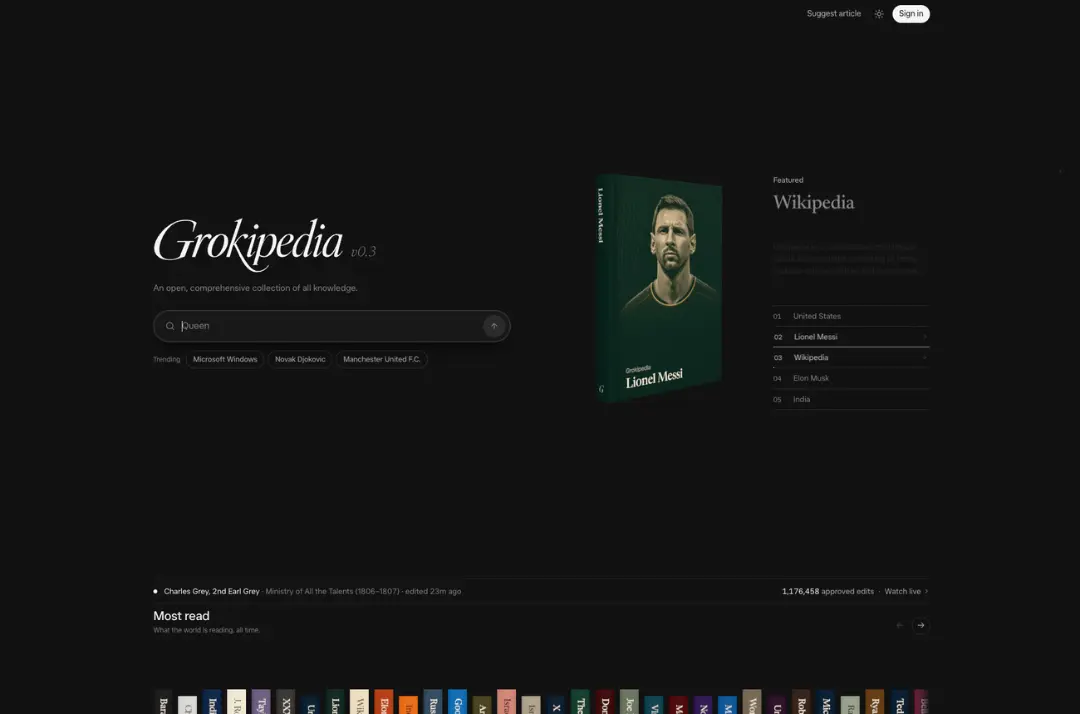Viewport: 1080px width, 714px height.
Task: Submit search with the up-arrow button
Action: click(x=494, y=326)
